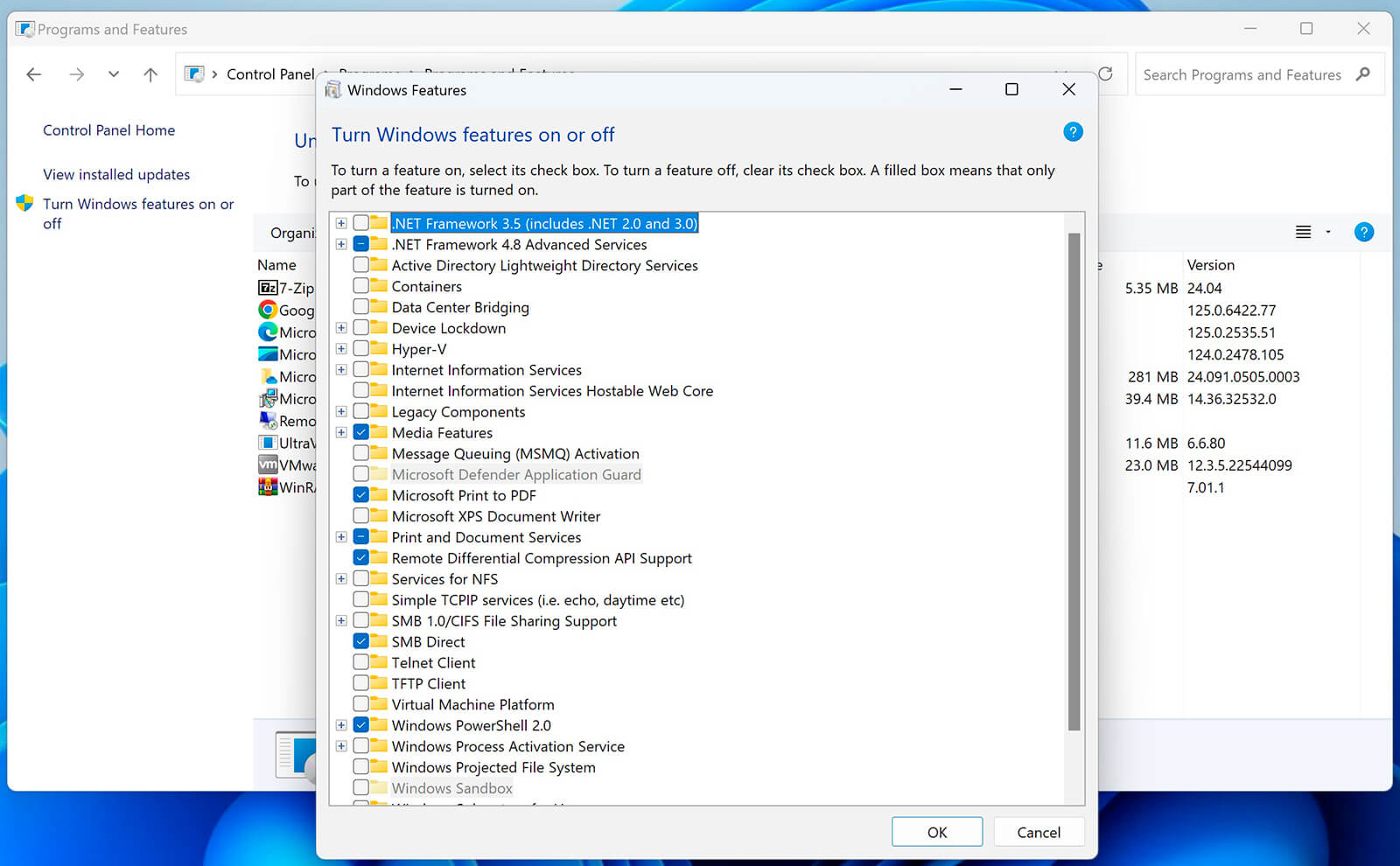The height and width of the screenshot is (866, 1400).
Task: Enable the Telnet Client checkbox
Action: (360, 662)
